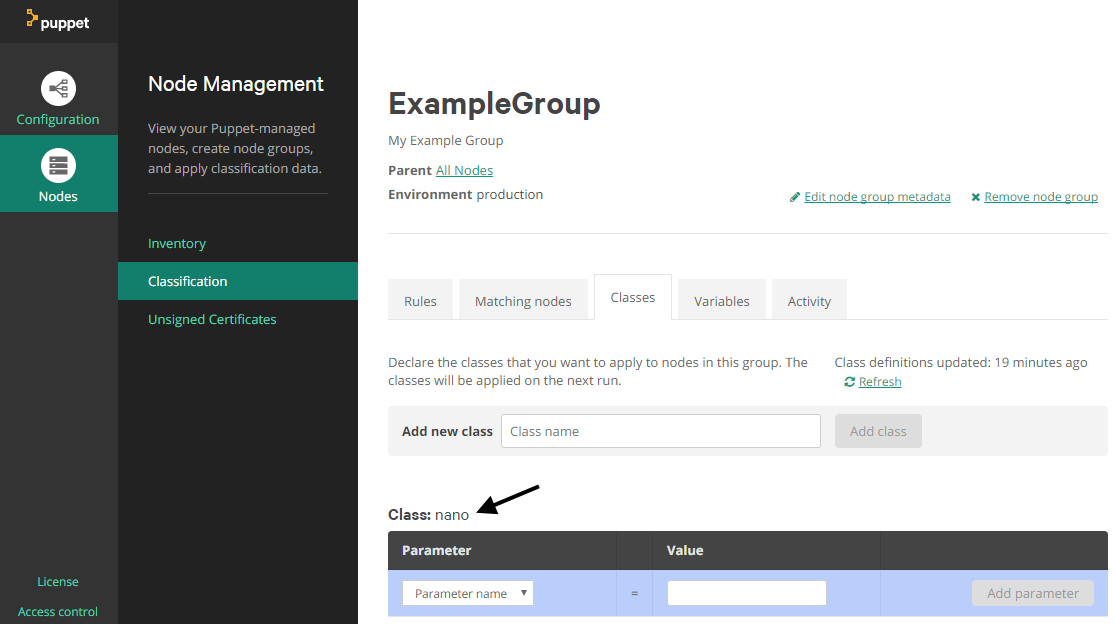Switch to the Rules tab
The height and width of the screenshot is (624, 1115).
(420, 301)
